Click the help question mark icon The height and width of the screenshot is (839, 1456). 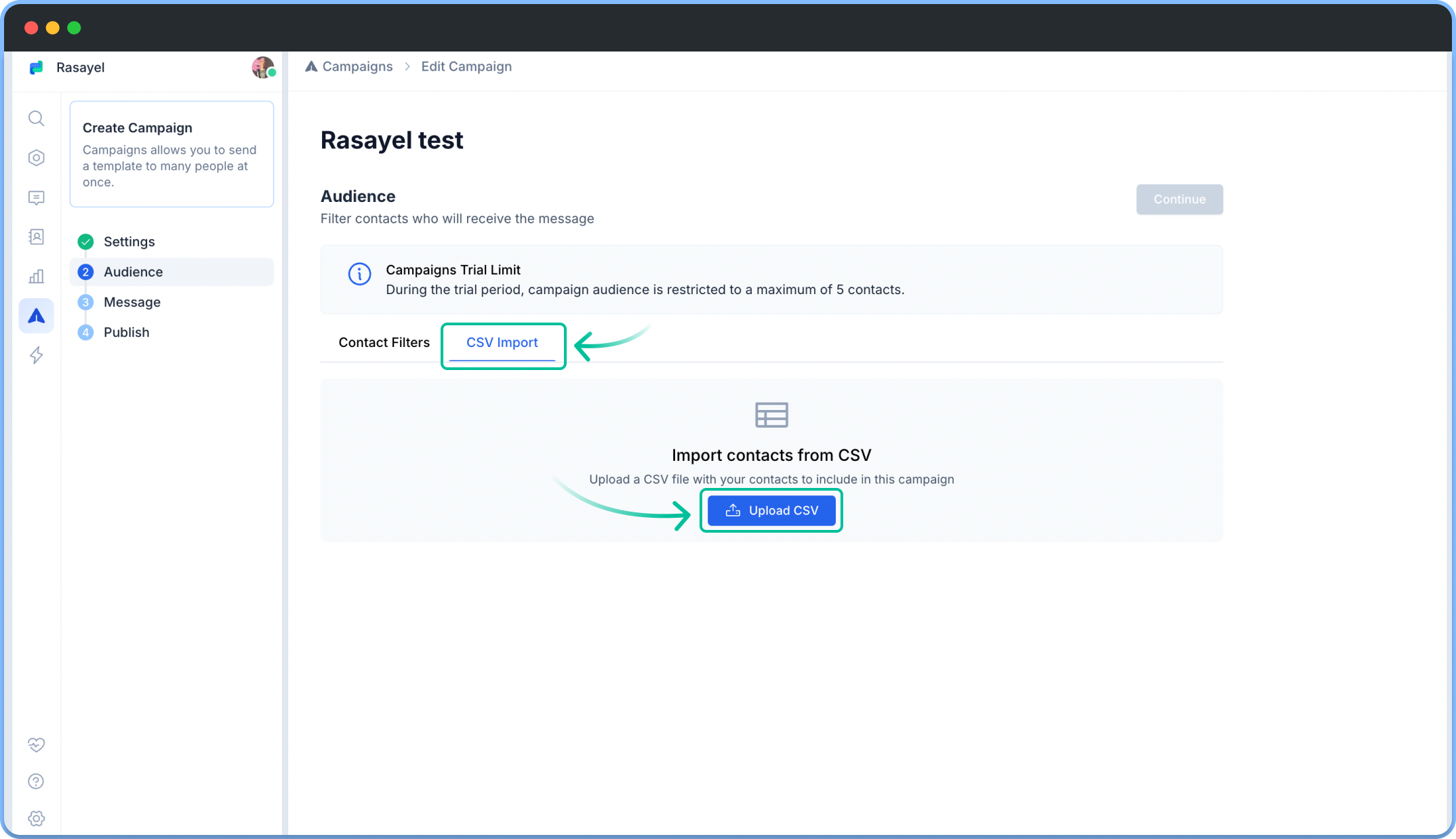pyautogui.click(x=37, y=781)
